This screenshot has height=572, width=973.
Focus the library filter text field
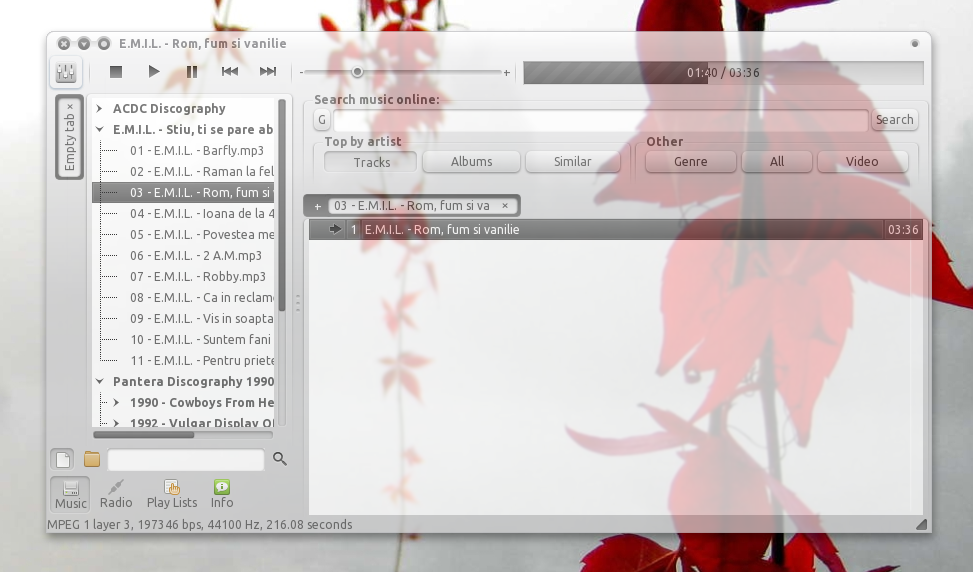(186, 460)
